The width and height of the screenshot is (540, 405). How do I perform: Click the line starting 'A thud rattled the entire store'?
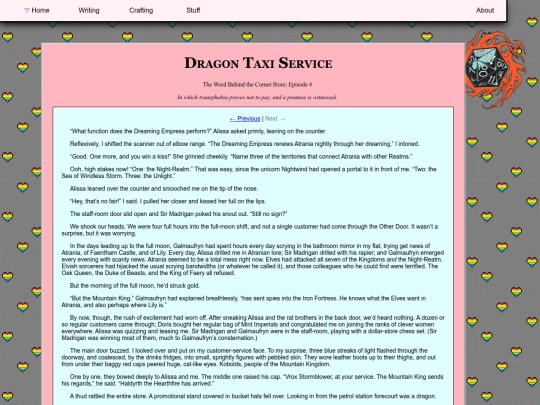click(x=253, y=396)
